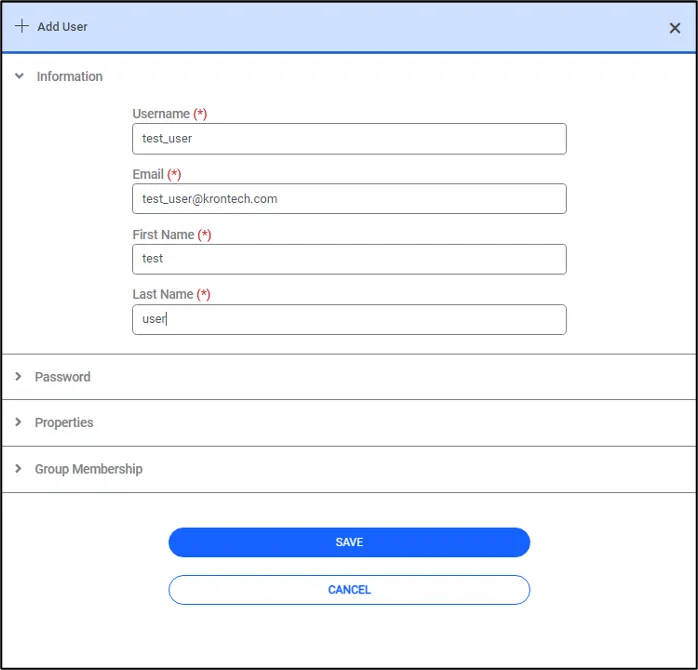The image size is (698, 670).
Task: Click the Email input field
Action: (349, 199)
